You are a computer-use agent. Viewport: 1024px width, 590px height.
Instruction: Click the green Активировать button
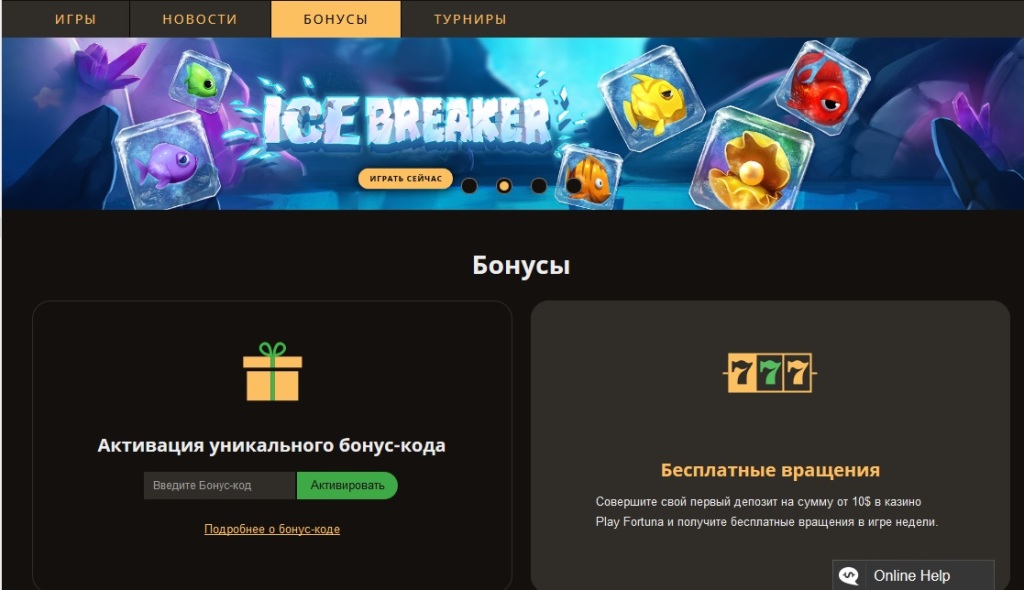[x=347, y=485]
